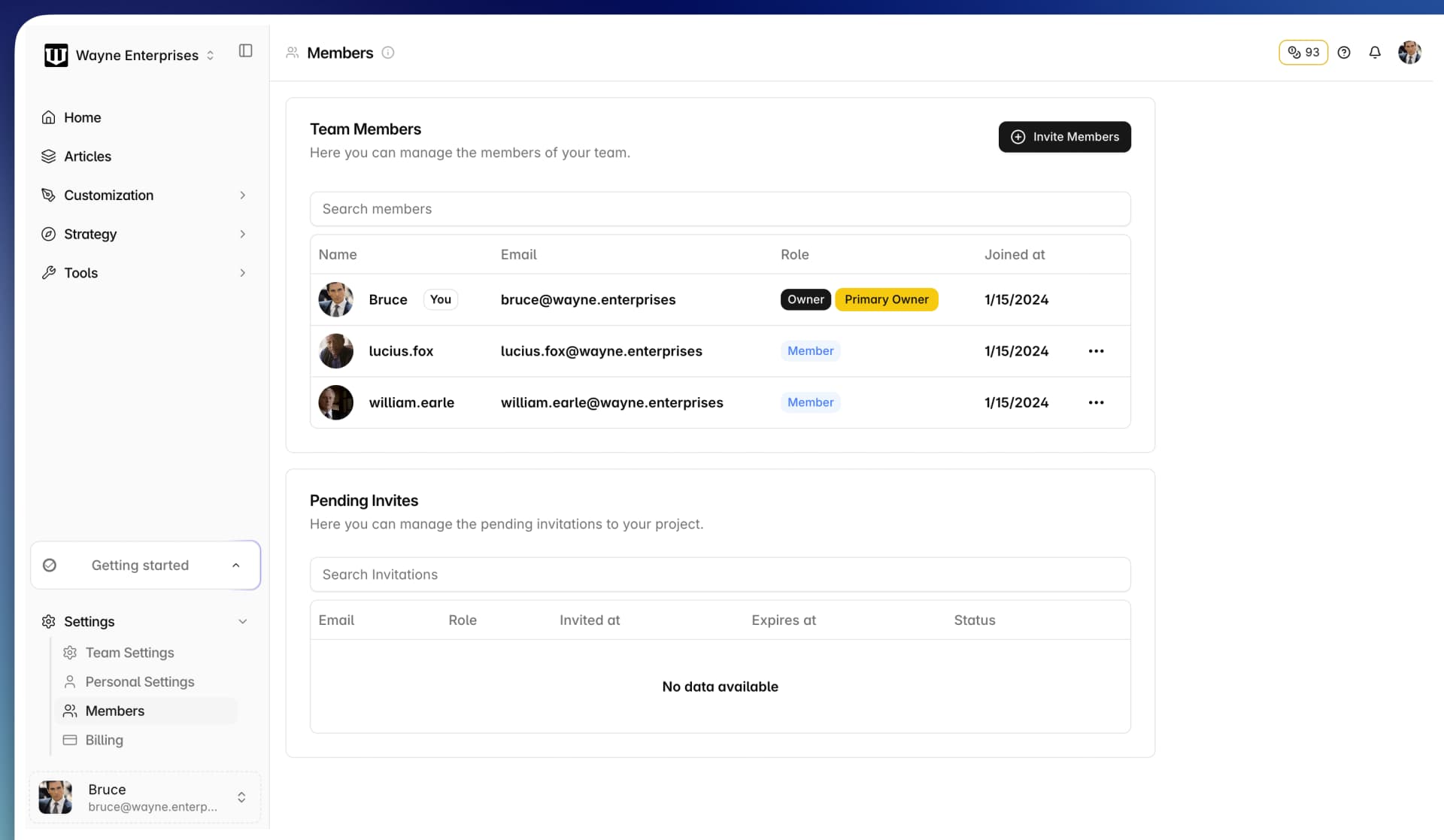The height and width of the screenshot is (840, 1444).
Task: Click the Search members input field
Action: coord(720,208)
